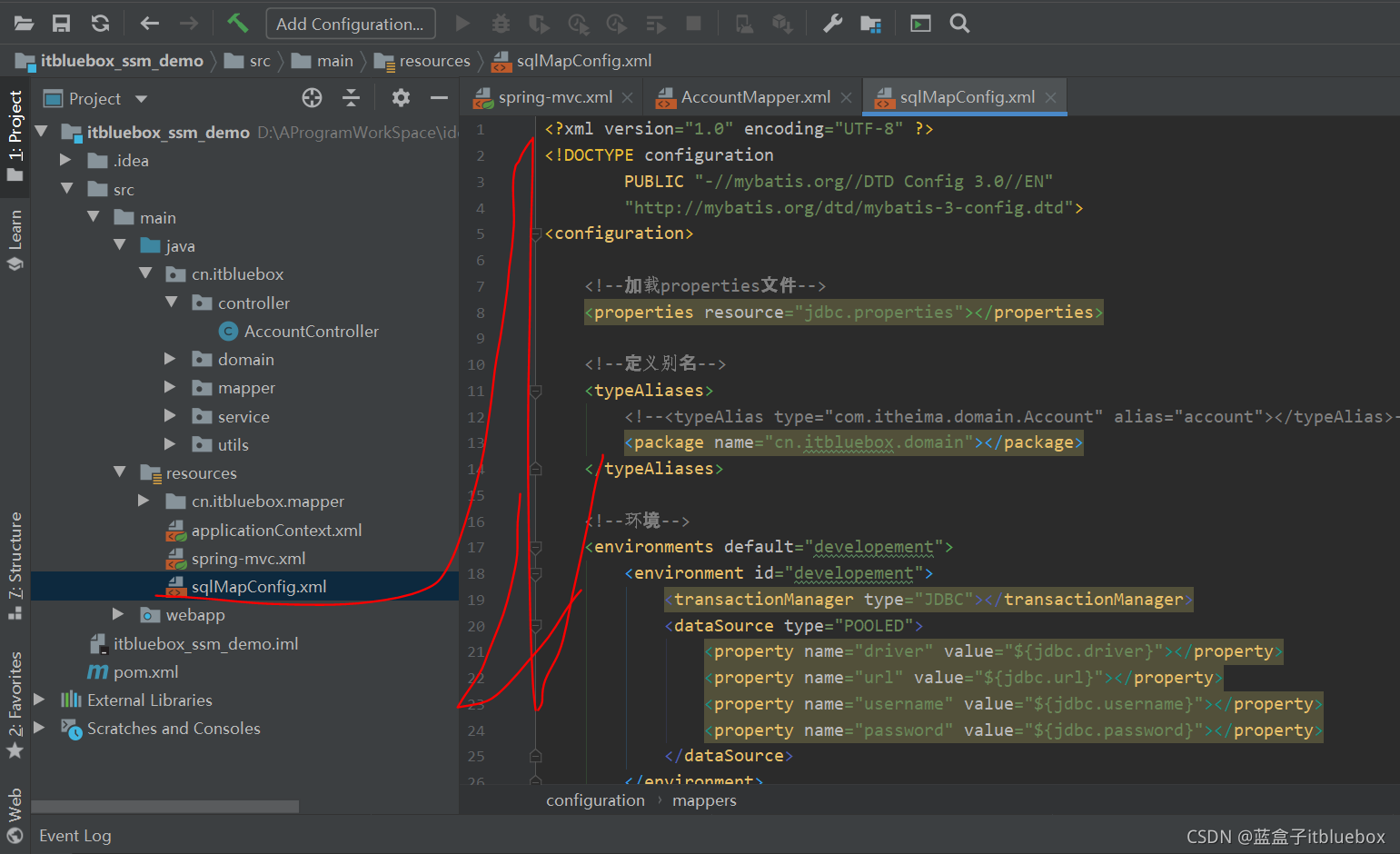The width and height of the screenshot is (1400, 854).
Task: Click the Run with Coverage icon
Action: [x=540, y=24]
